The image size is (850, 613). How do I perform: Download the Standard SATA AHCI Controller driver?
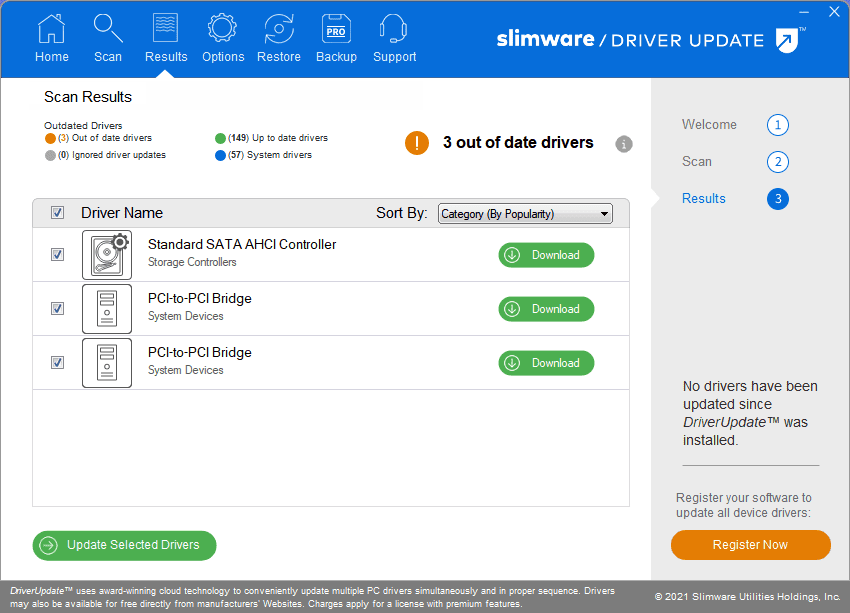click(x=546, y=255)
